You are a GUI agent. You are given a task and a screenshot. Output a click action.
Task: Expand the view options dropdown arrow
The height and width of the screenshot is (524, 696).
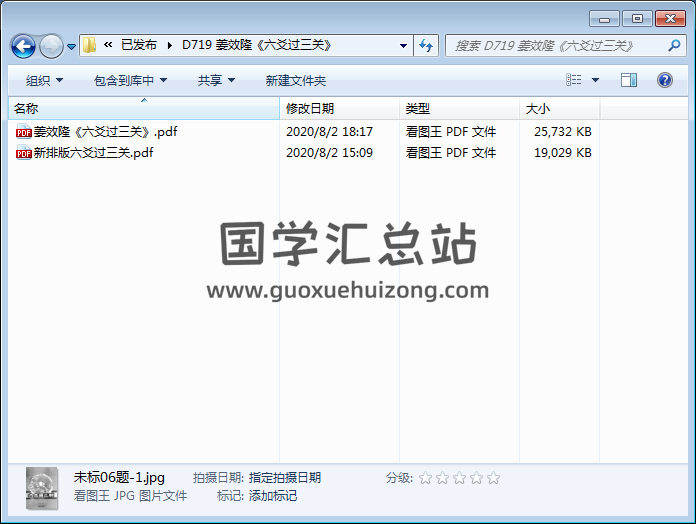coord(595,80)
